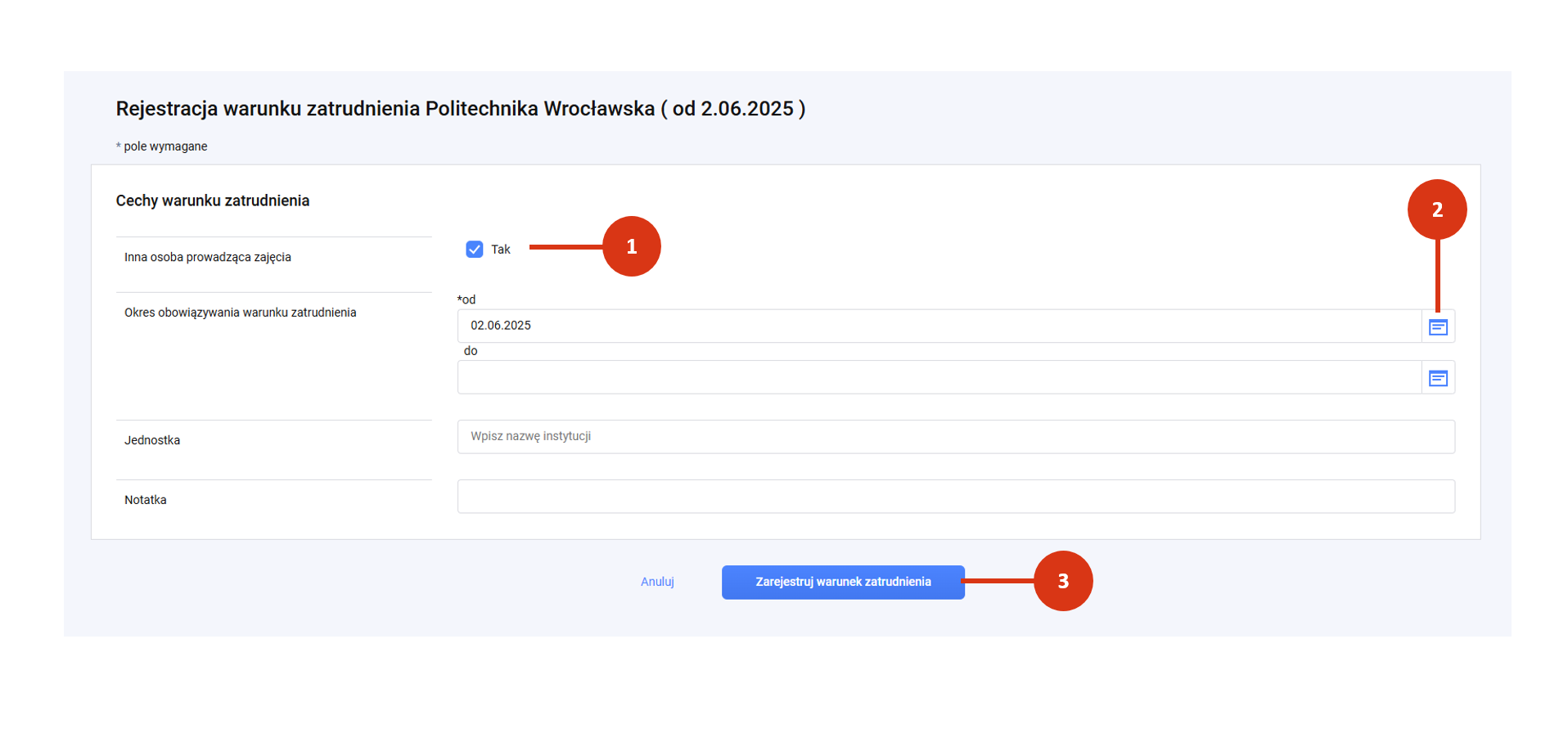Click the 'od' date field showing 02.06.2025
Viewport: 1568px width, 747px height.
click(939, 326)
